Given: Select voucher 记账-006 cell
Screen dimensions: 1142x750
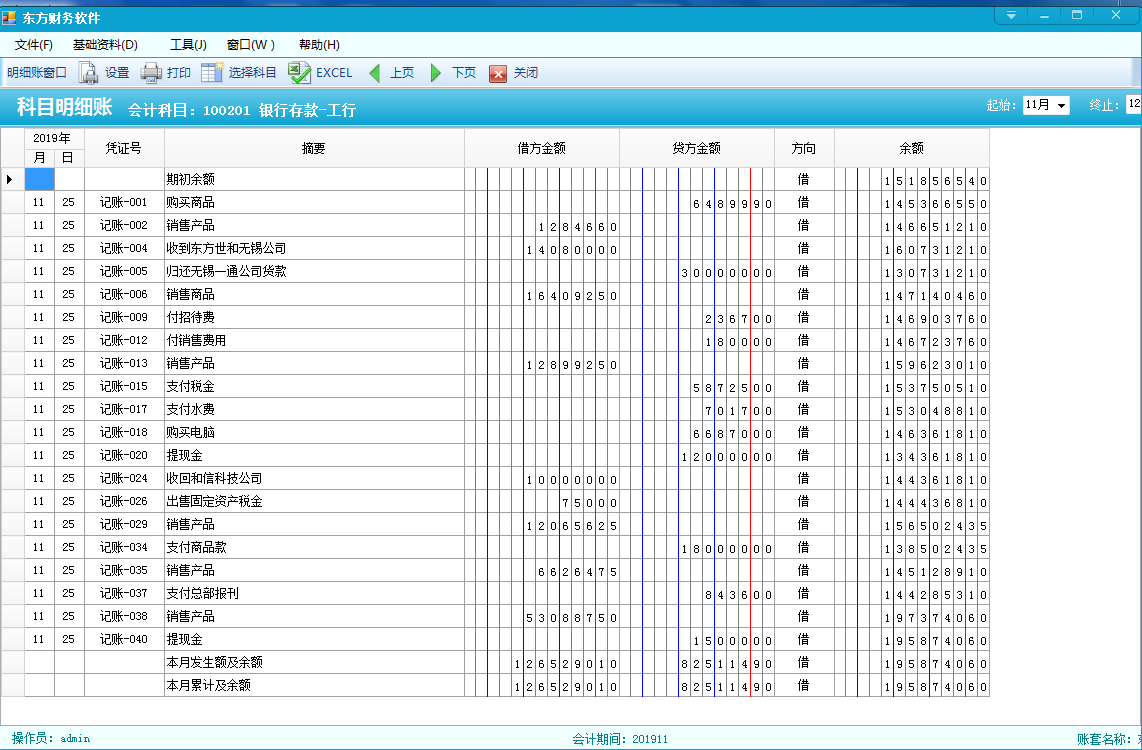Looking at the screenshot, I should 124,295.
